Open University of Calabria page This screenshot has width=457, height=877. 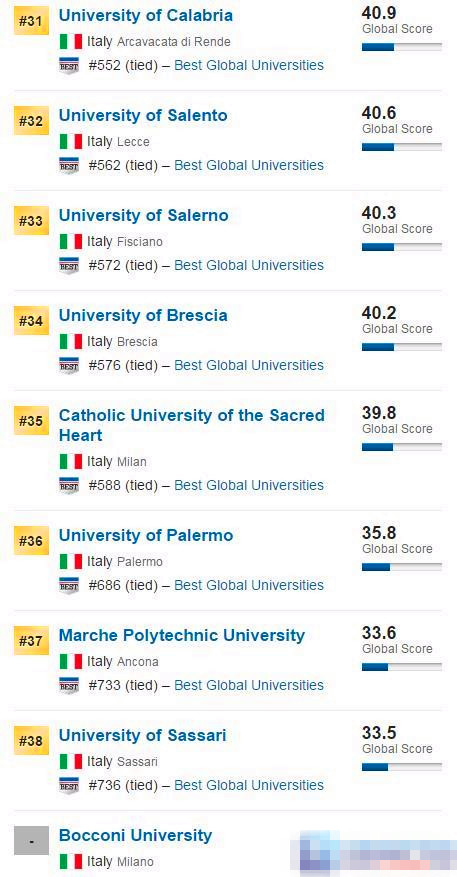tap(145, 15)
